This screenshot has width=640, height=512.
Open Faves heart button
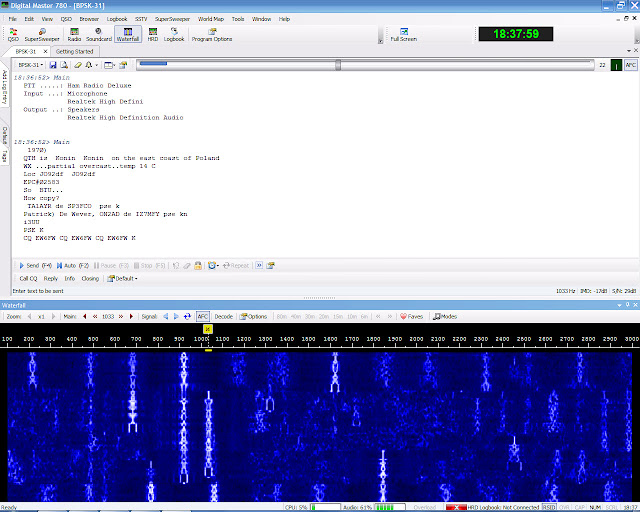click(411, 316)
